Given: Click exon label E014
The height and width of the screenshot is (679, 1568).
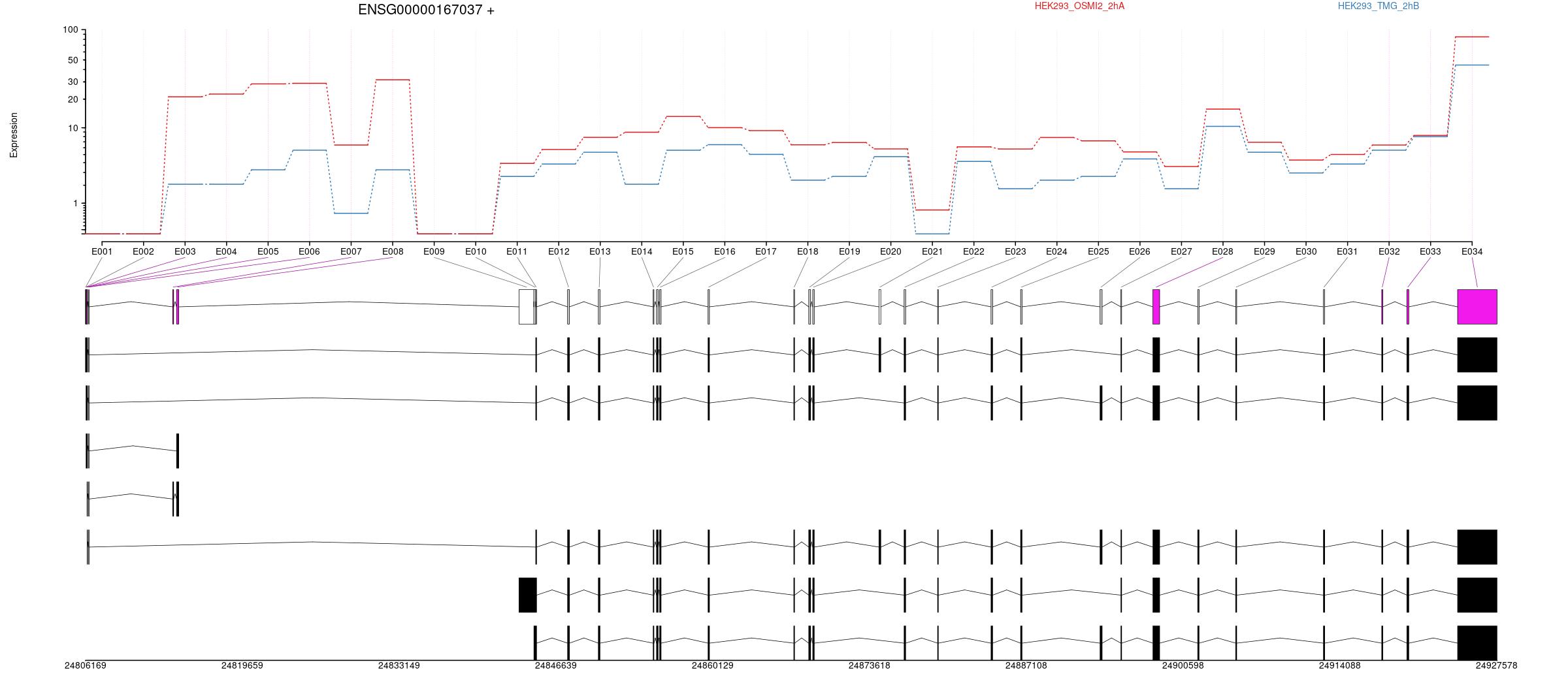Looking at the screenshot, I should pos(642,251).
